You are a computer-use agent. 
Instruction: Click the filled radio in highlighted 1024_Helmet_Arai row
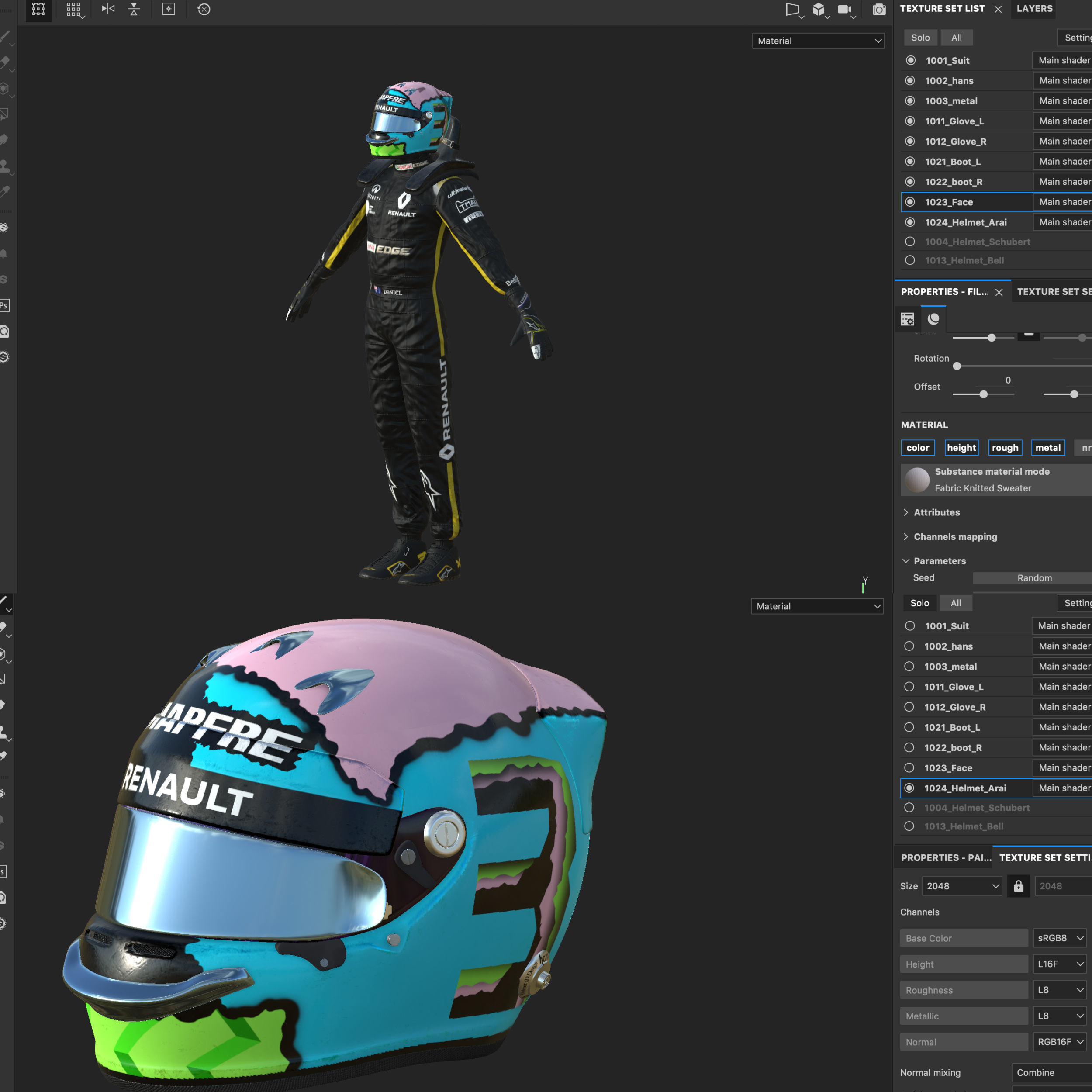point(909,788)
